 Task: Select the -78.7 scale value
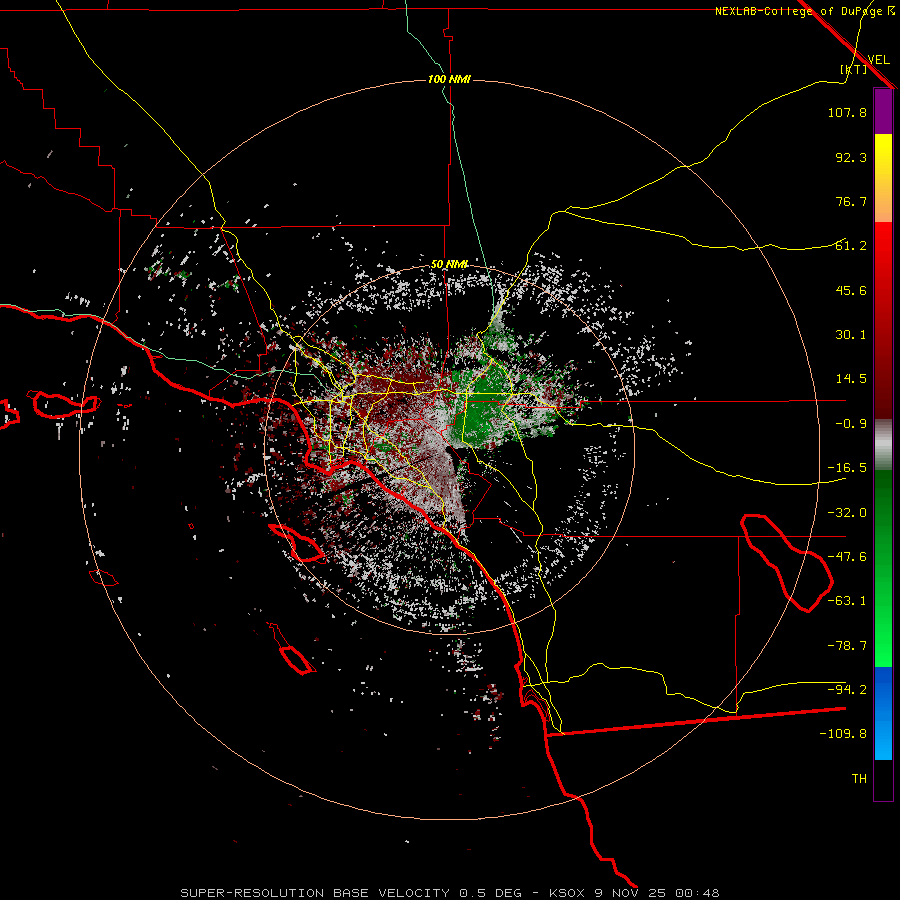pos(847,646)
